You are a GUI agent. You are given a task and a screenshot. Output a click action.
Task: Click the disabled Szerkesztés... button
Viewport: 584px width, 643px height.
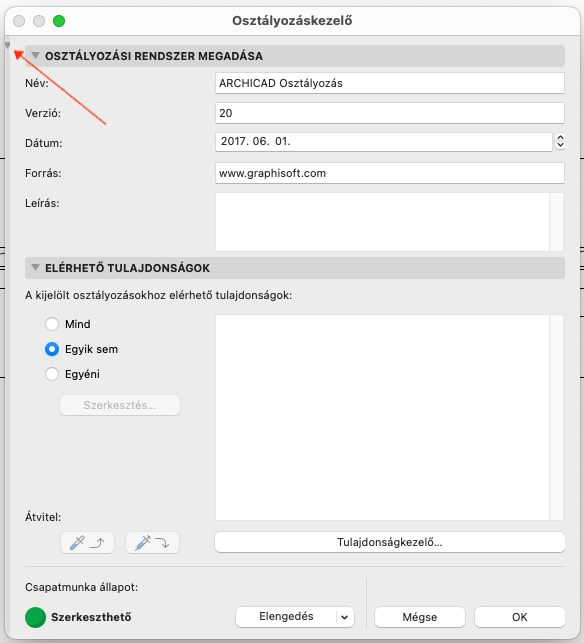pyautogui.click(x=120, y=405)
